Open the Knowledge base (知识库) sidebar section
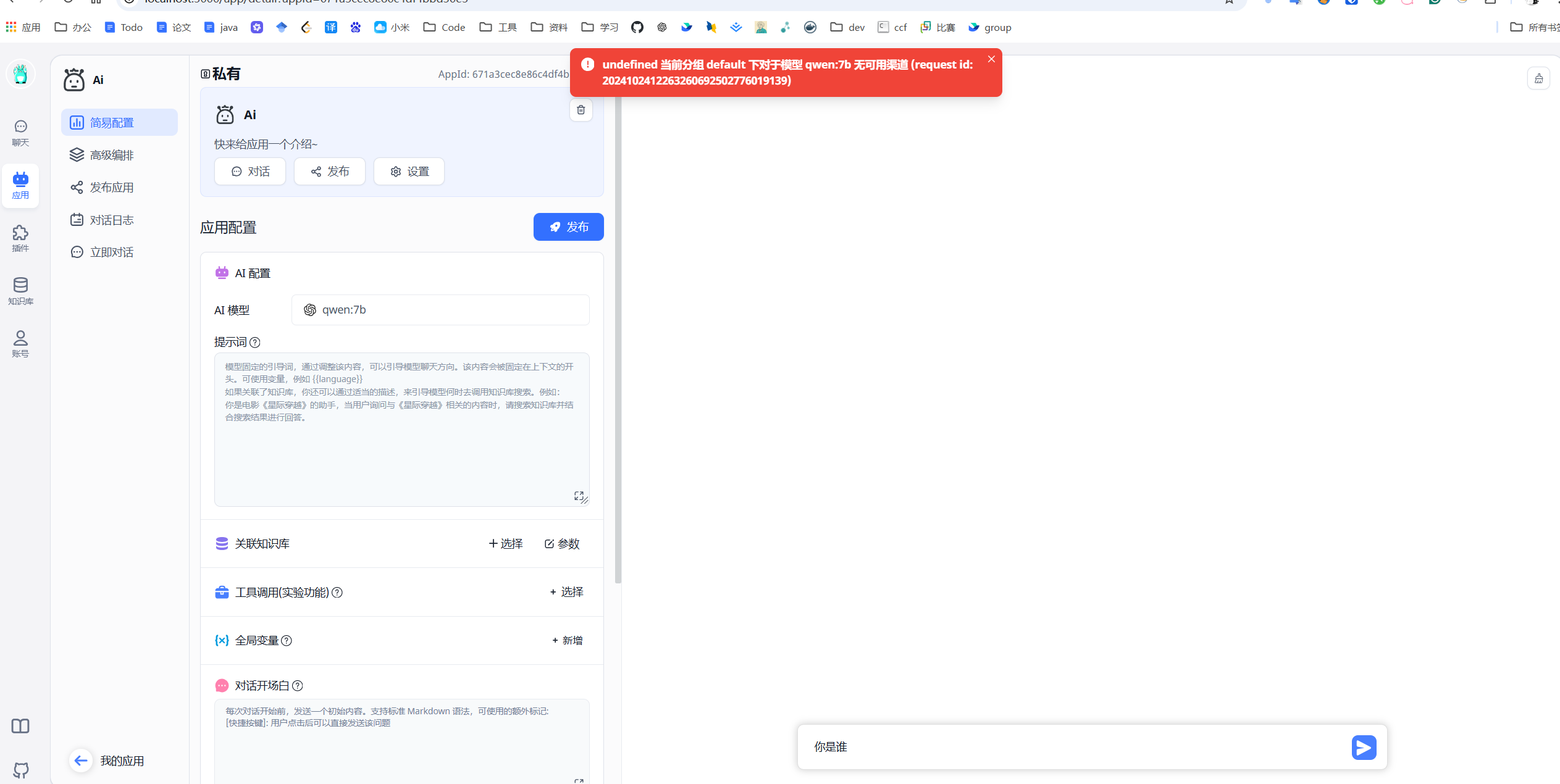 click(x=20, y=291)
